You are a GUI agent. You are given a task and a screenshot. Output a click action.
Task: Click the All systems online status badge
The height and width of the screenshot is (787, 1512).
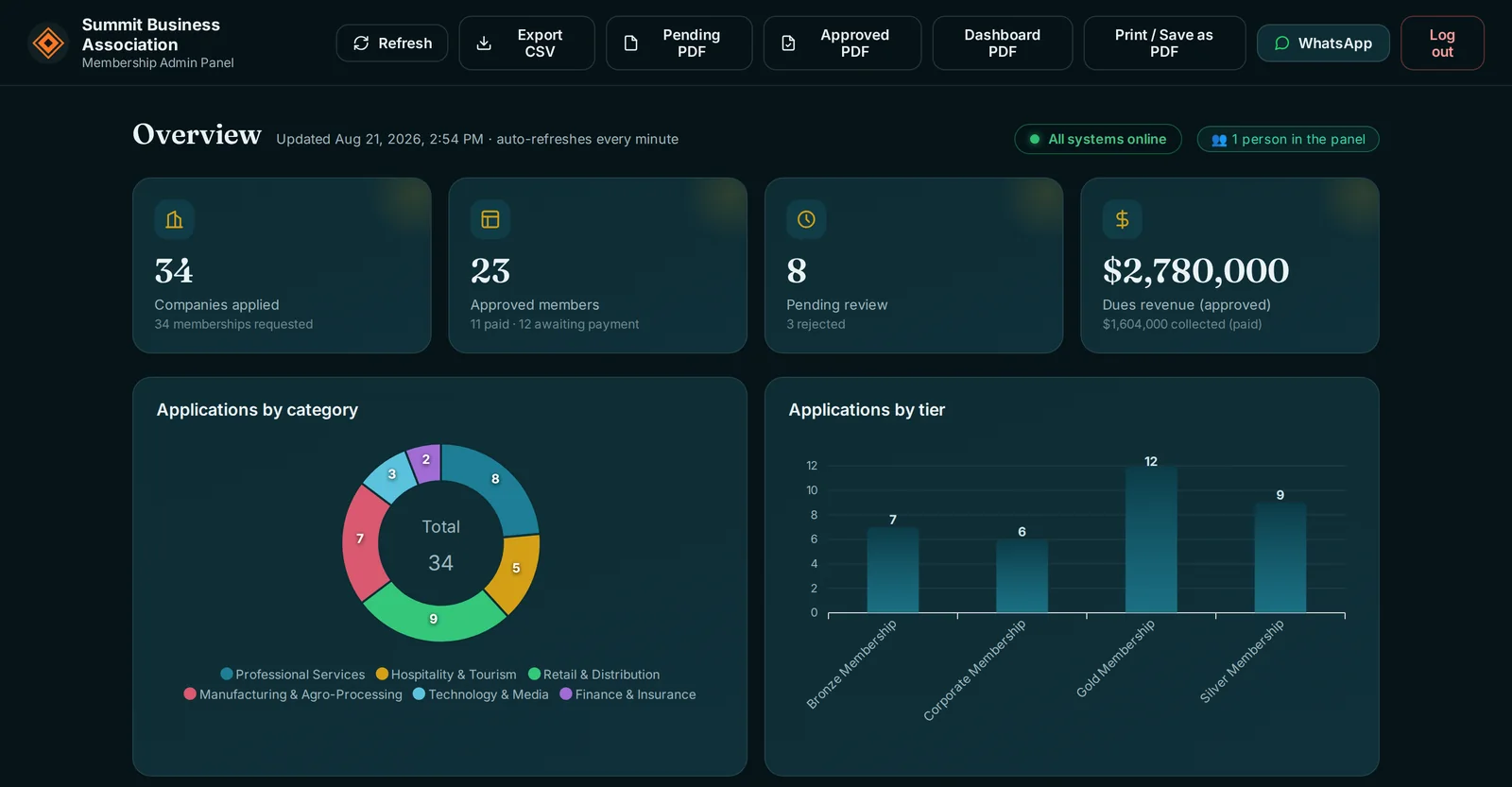[x=1098, y=139]
